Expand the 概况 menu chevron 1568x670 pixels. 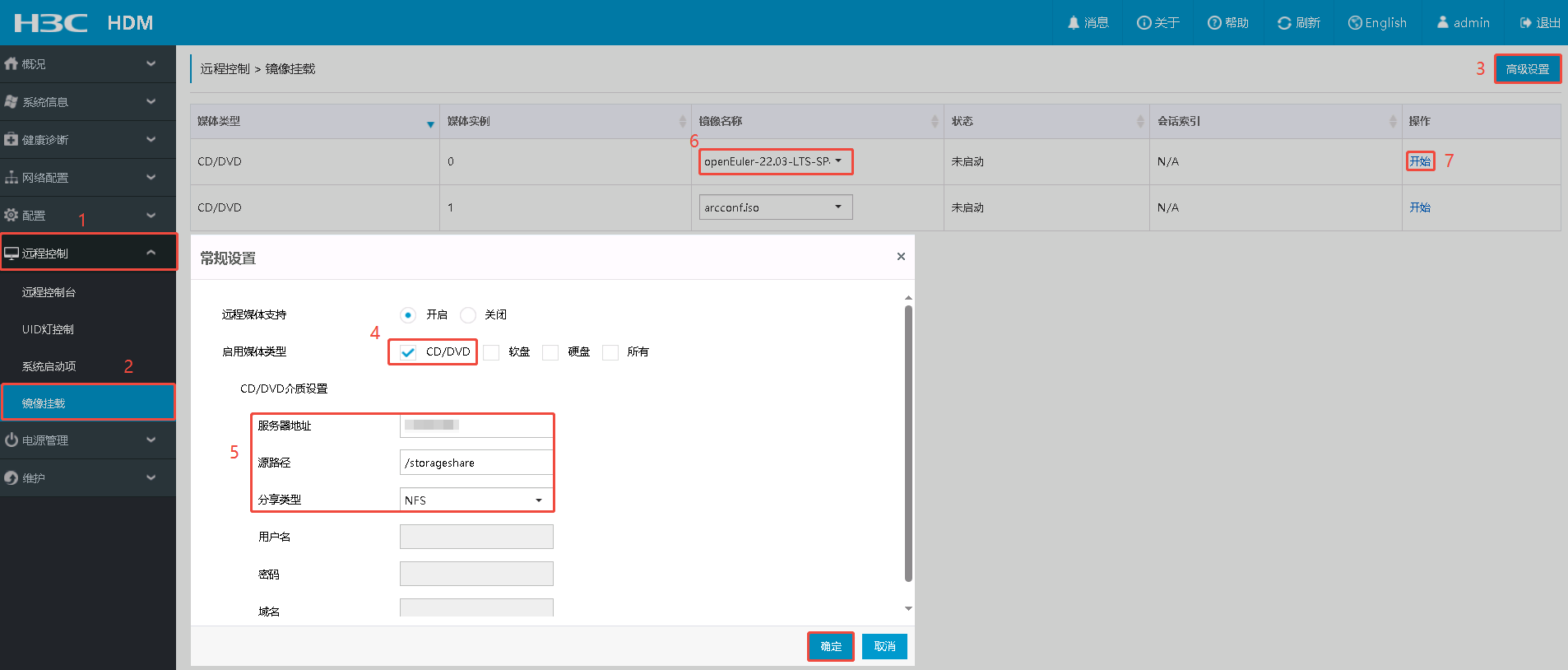[x=151, y=63]
